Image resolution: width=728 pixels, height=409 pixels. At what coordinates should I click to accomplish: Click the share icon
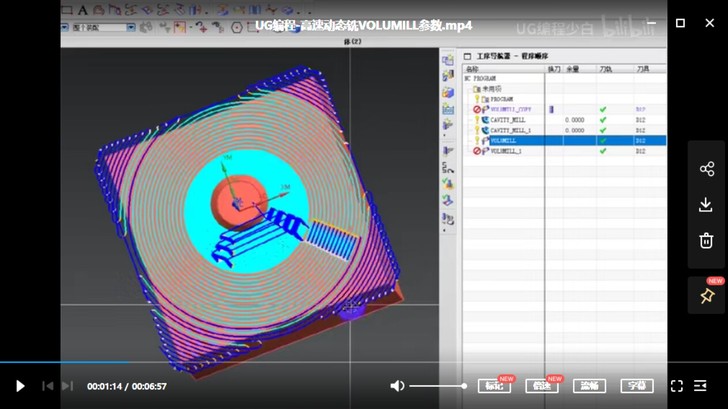click(x=706, y=169)
